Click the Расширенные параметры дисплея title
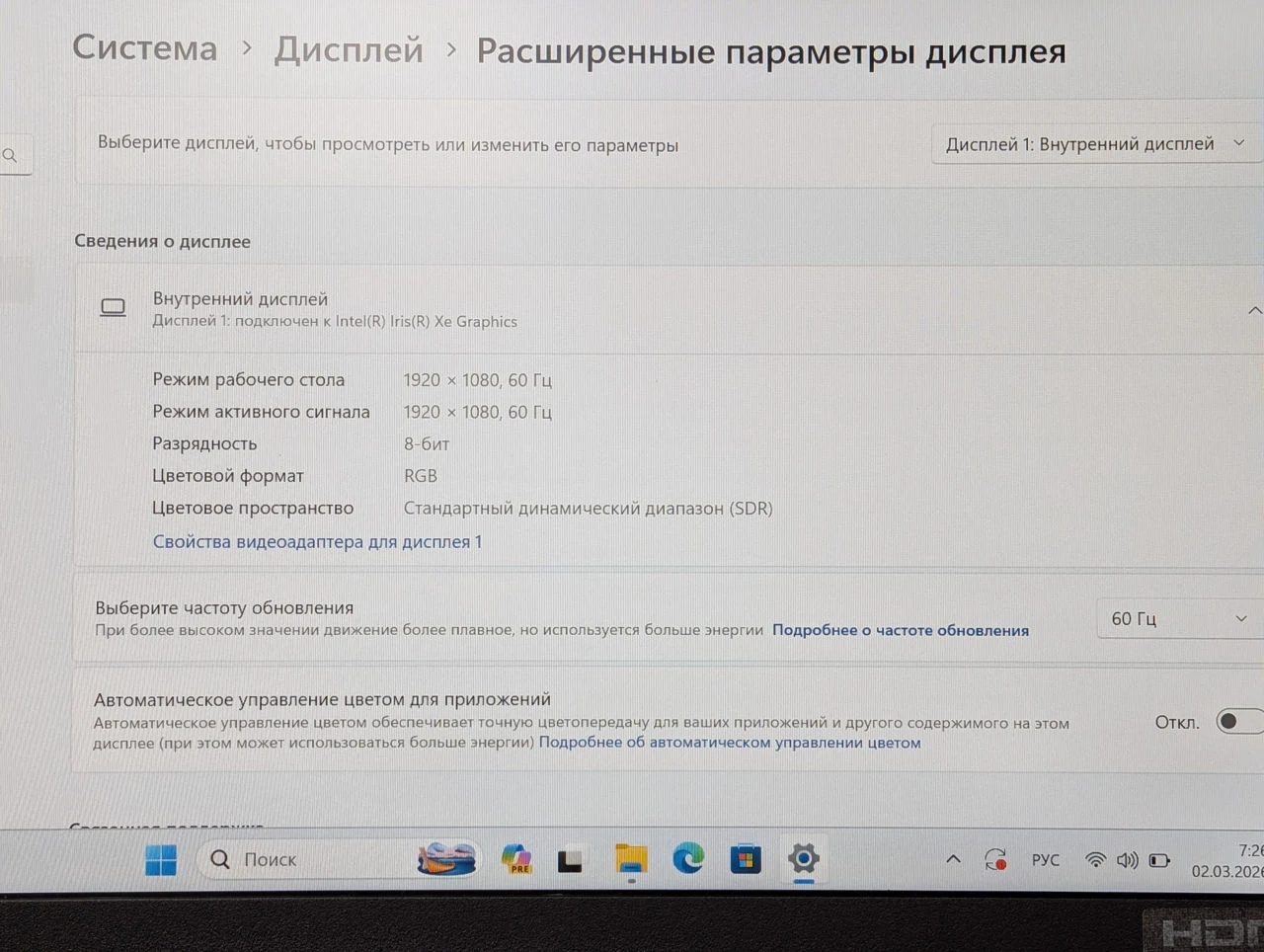 click(771, 51)
